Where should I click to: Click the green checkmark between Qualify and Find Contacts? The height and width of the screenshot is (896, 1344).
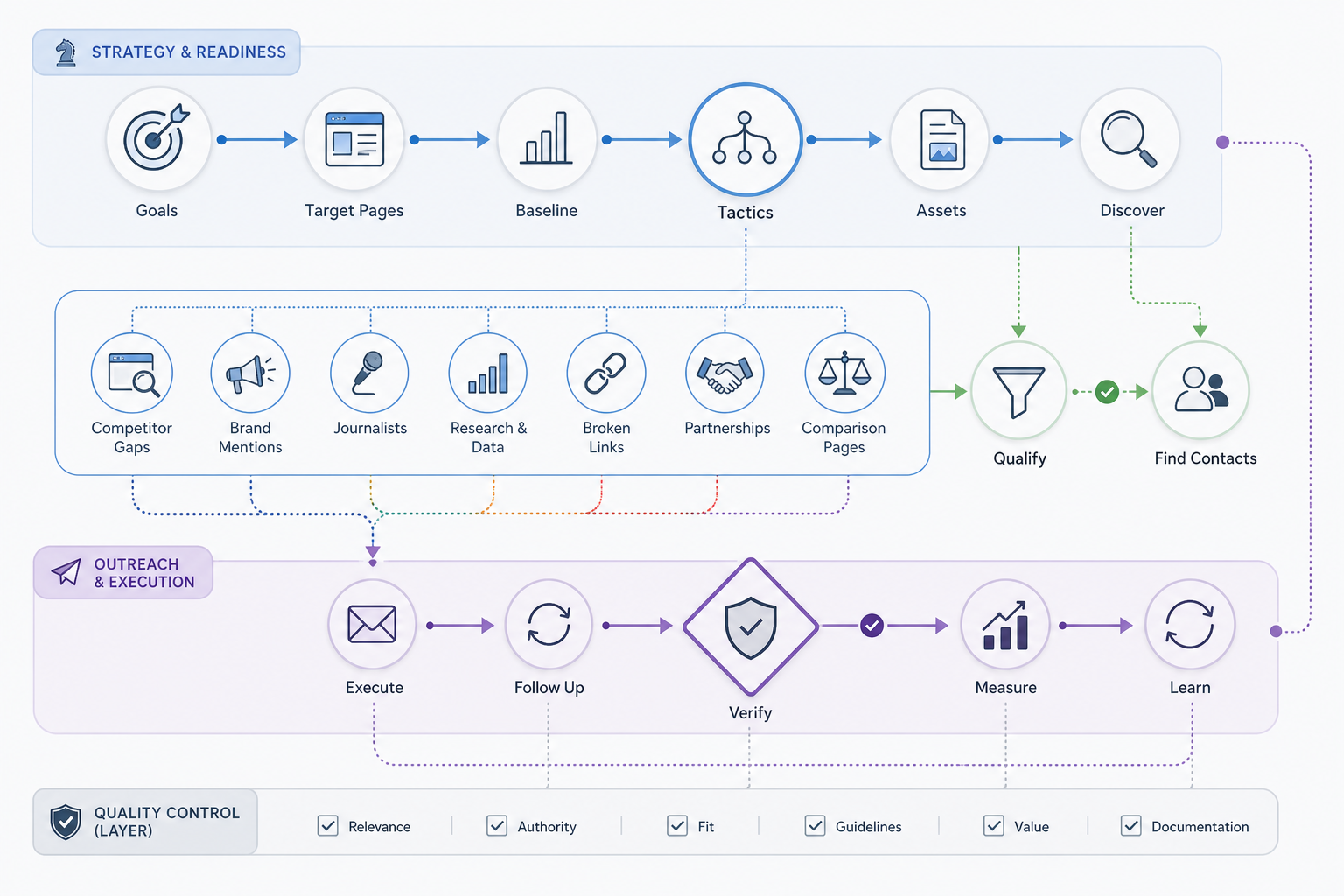click(x=1108, y=392)
